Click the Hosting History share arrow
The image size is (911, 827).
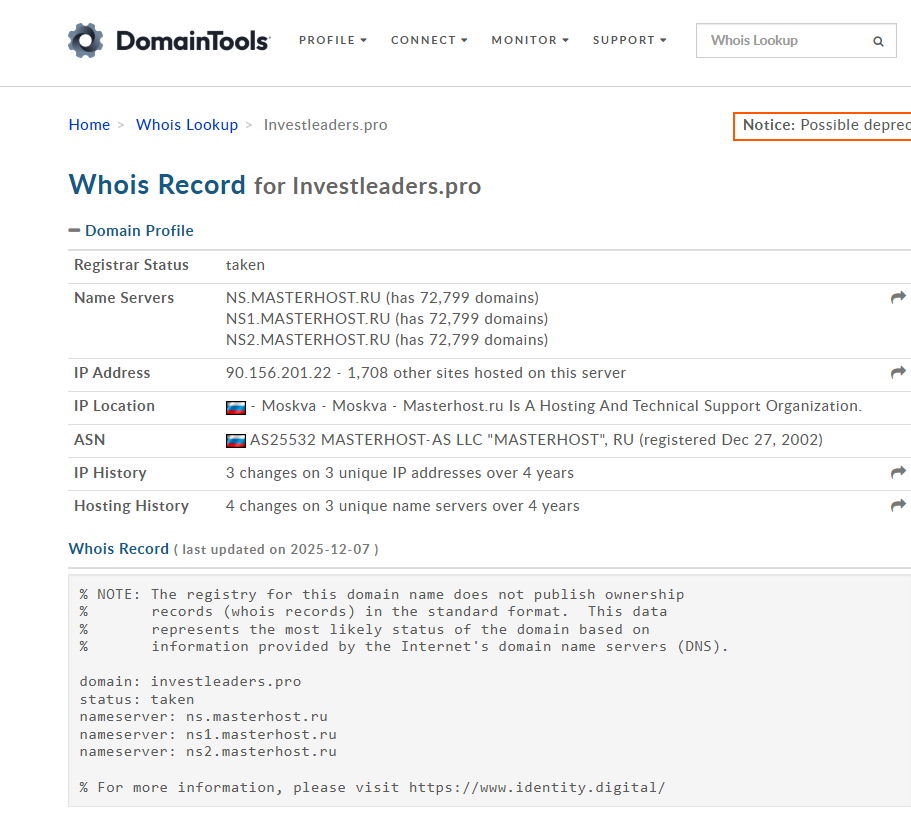897,506
